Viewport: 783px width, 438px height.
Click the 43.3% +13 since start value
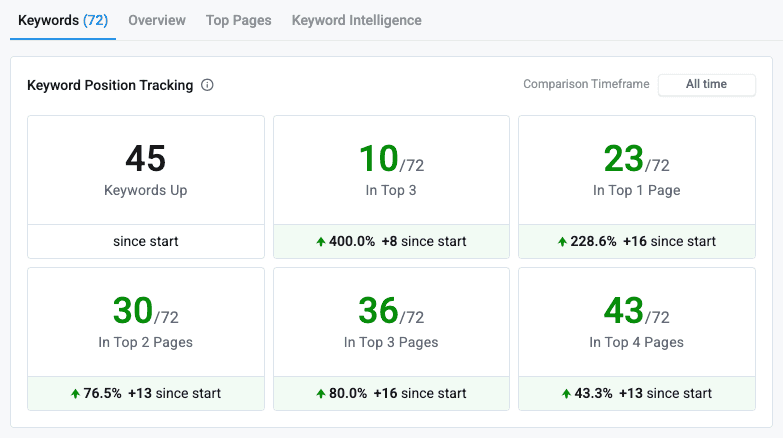coord(637,393)
